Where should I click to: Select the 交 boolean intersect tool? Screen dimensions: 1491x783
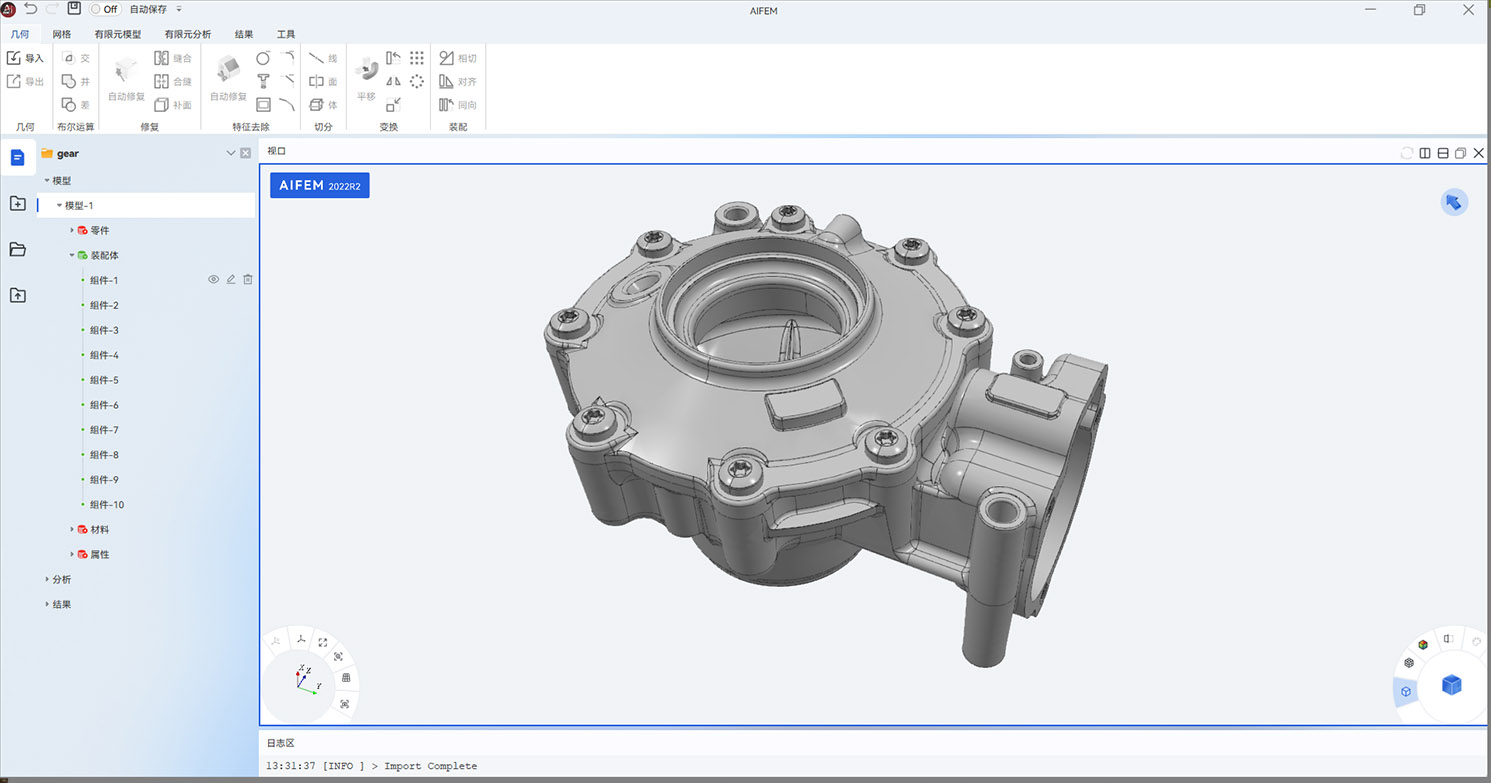coord(76,58)
